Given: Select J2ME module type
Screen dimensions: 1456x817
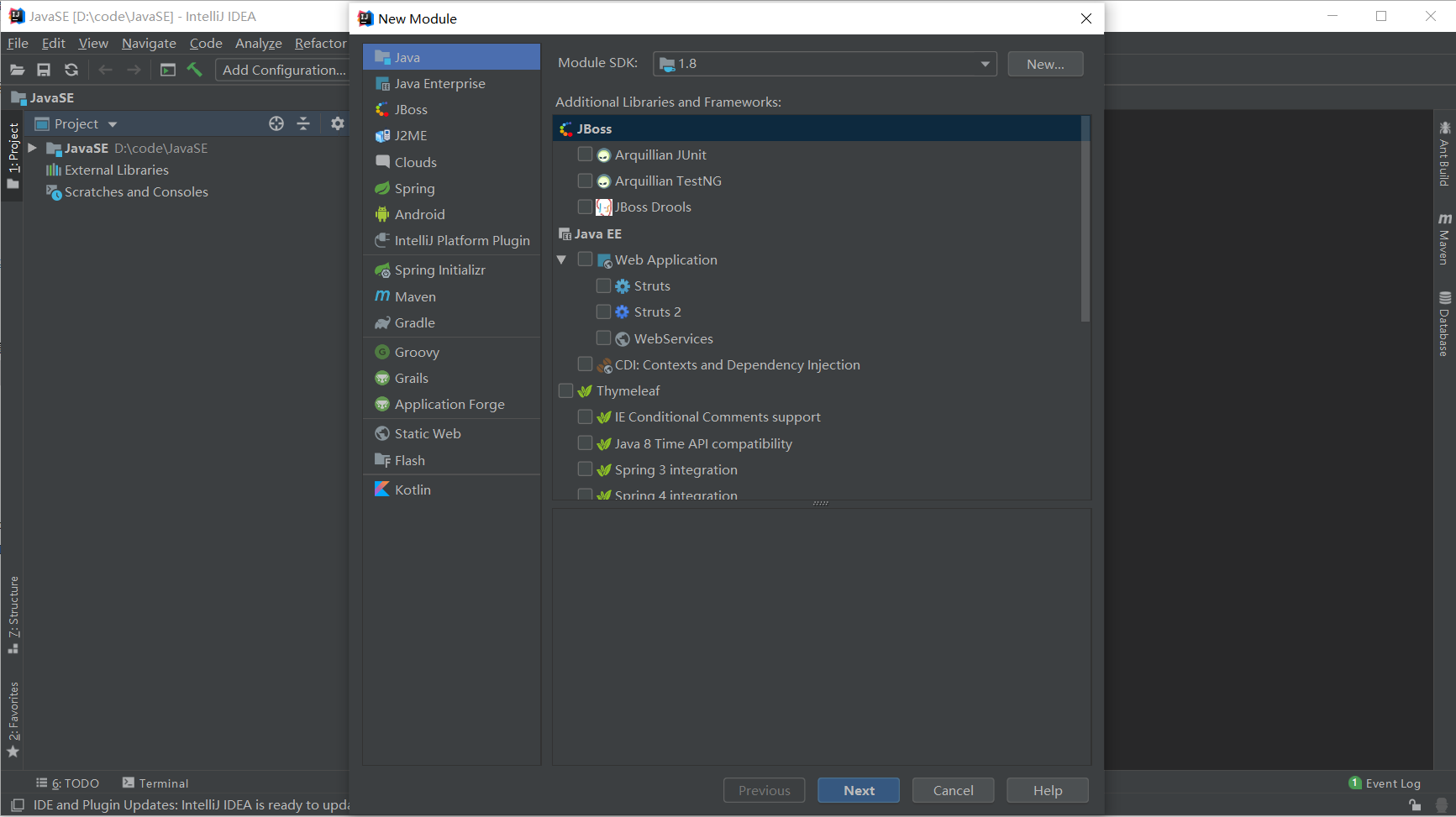Looking at the screenshot, I should pos(452,135).
